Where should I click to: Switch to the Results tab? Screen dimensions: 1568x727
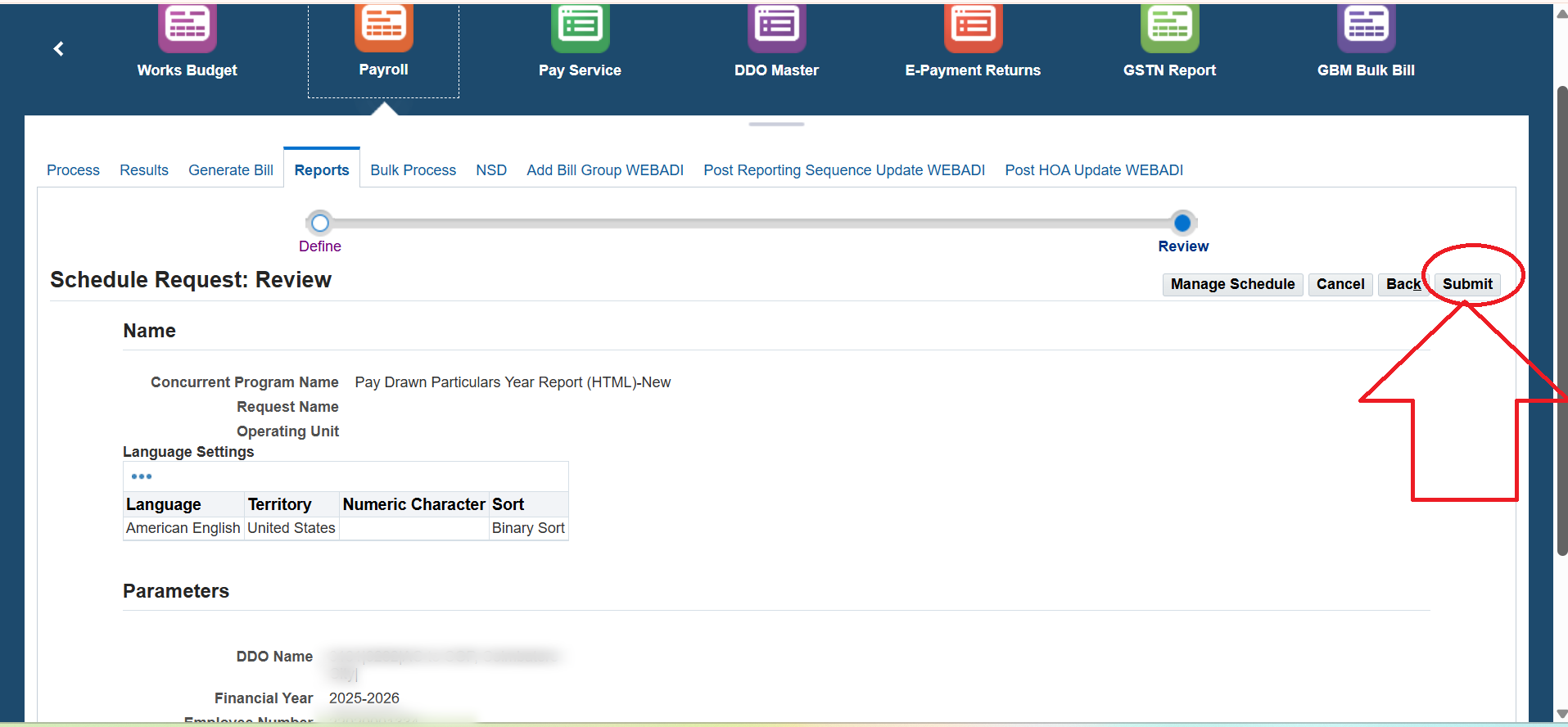(x=144, y=170)
